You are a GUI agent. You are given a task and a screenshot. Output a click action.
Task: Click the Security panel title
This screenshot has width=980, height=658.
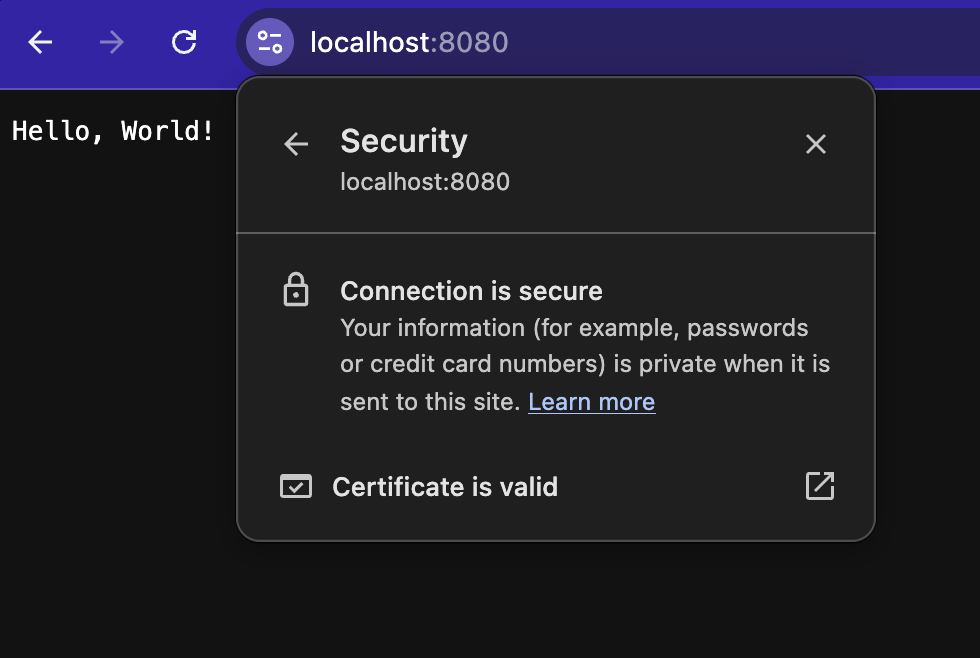click(404, 141)
